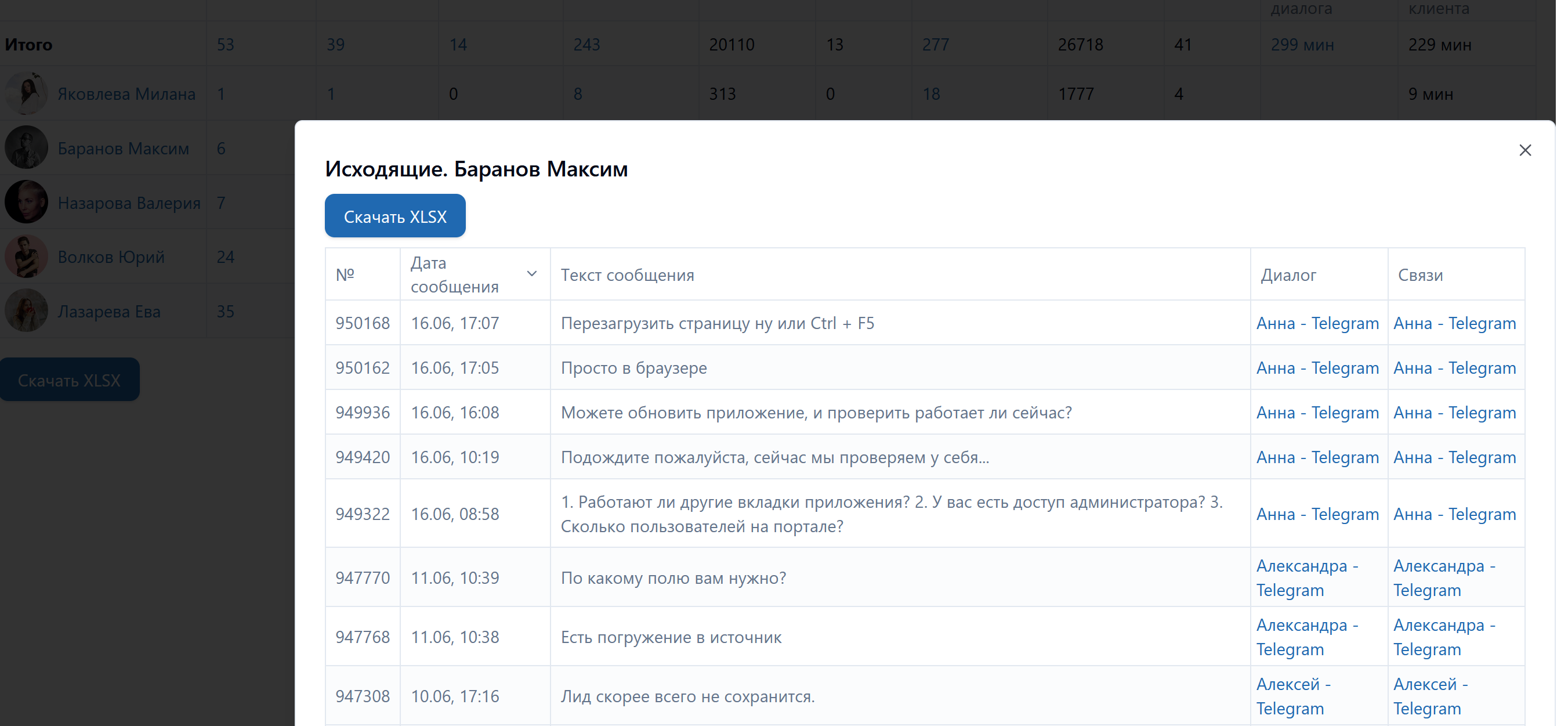
Task: Click Назарова Валерия avatar photo
Action: pos(26,202)
